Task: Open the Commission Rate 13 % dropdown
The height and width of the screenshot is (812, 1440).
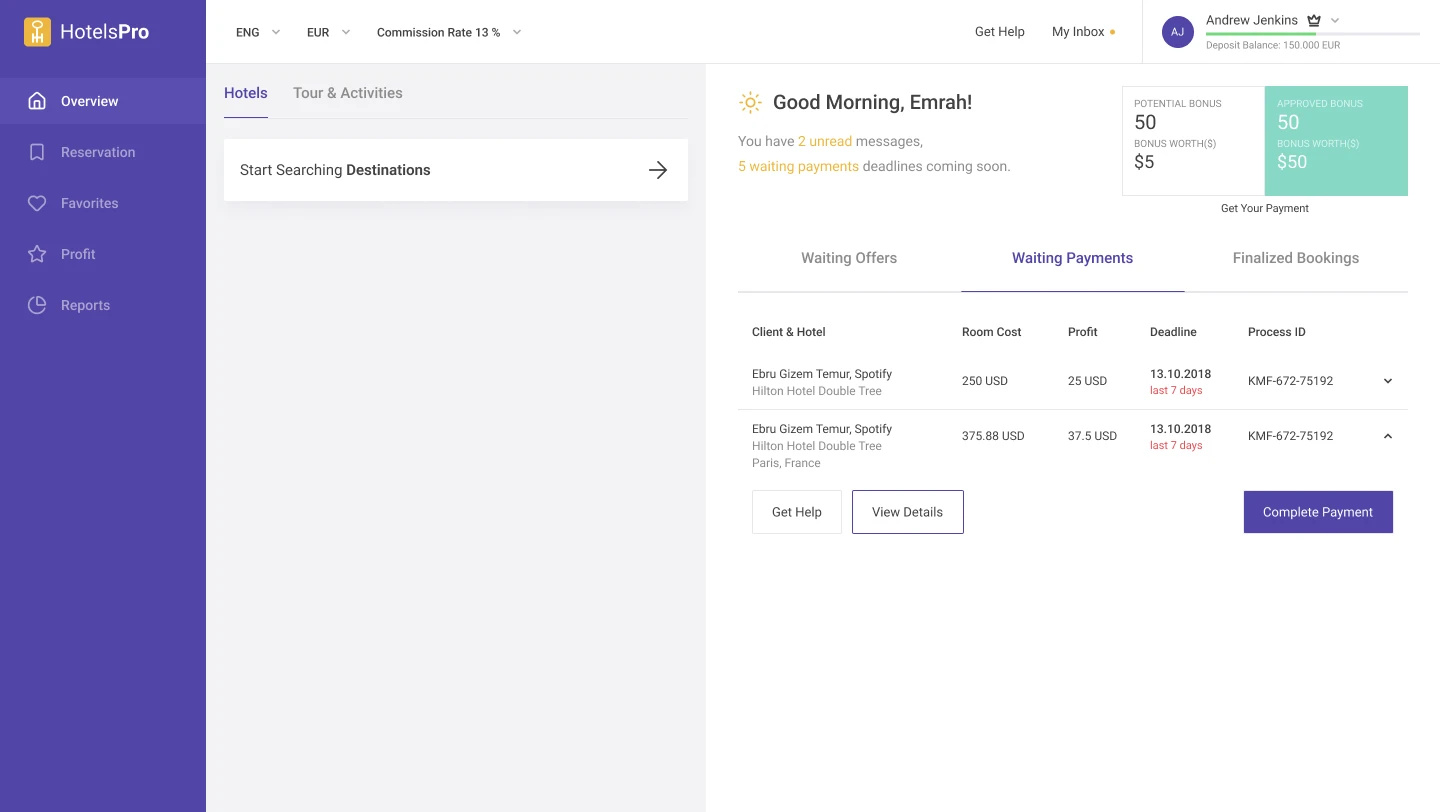Action: pyautogui.click(x=449, y=32)
